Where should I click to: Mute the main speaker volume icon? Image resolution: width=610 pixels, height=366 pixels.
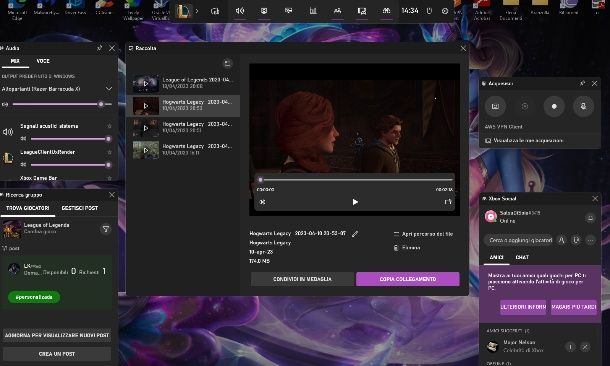click(5, 104)
